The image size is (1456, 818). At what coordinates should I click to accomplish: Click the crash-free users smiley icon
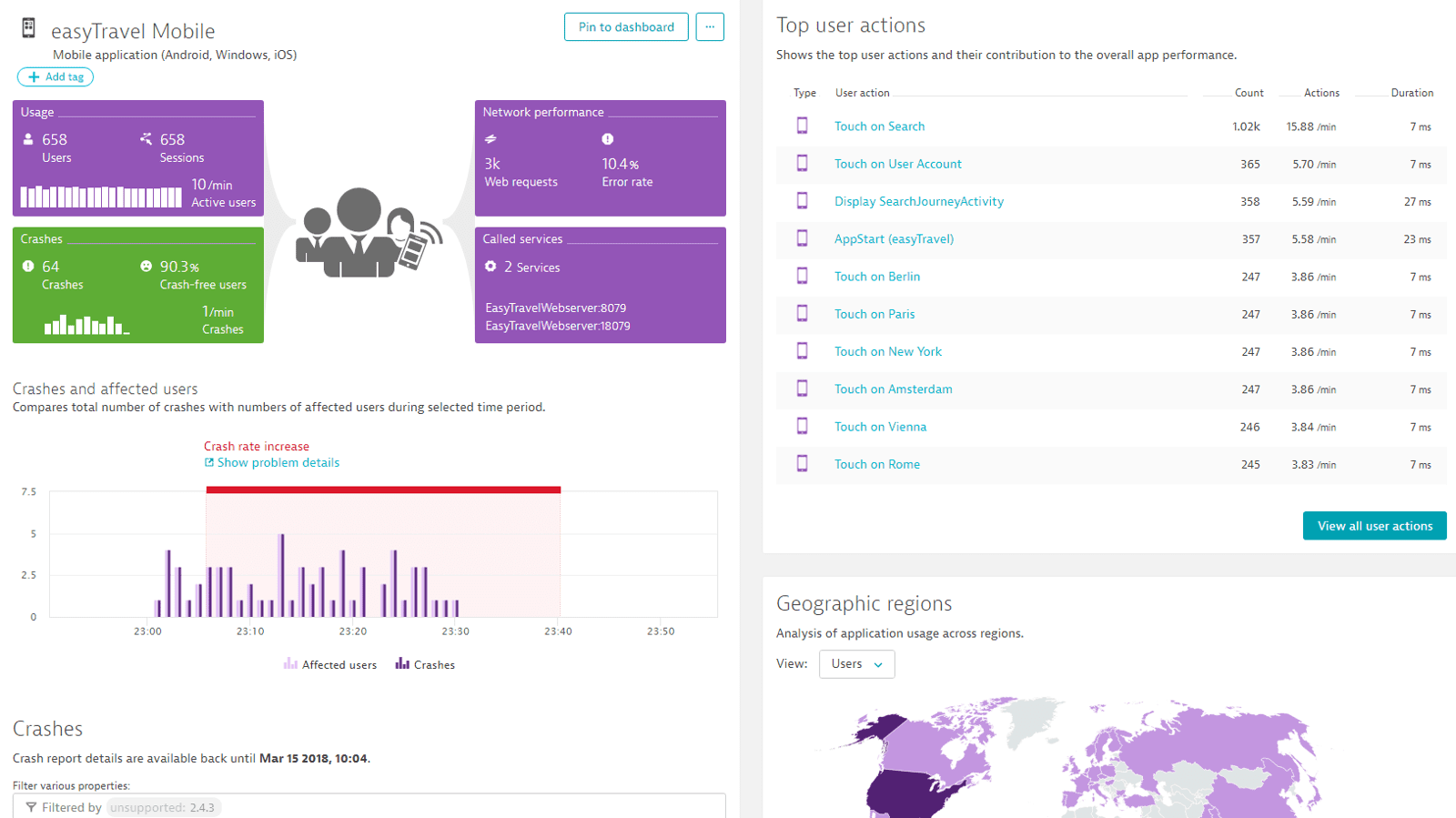coord(147,267)
